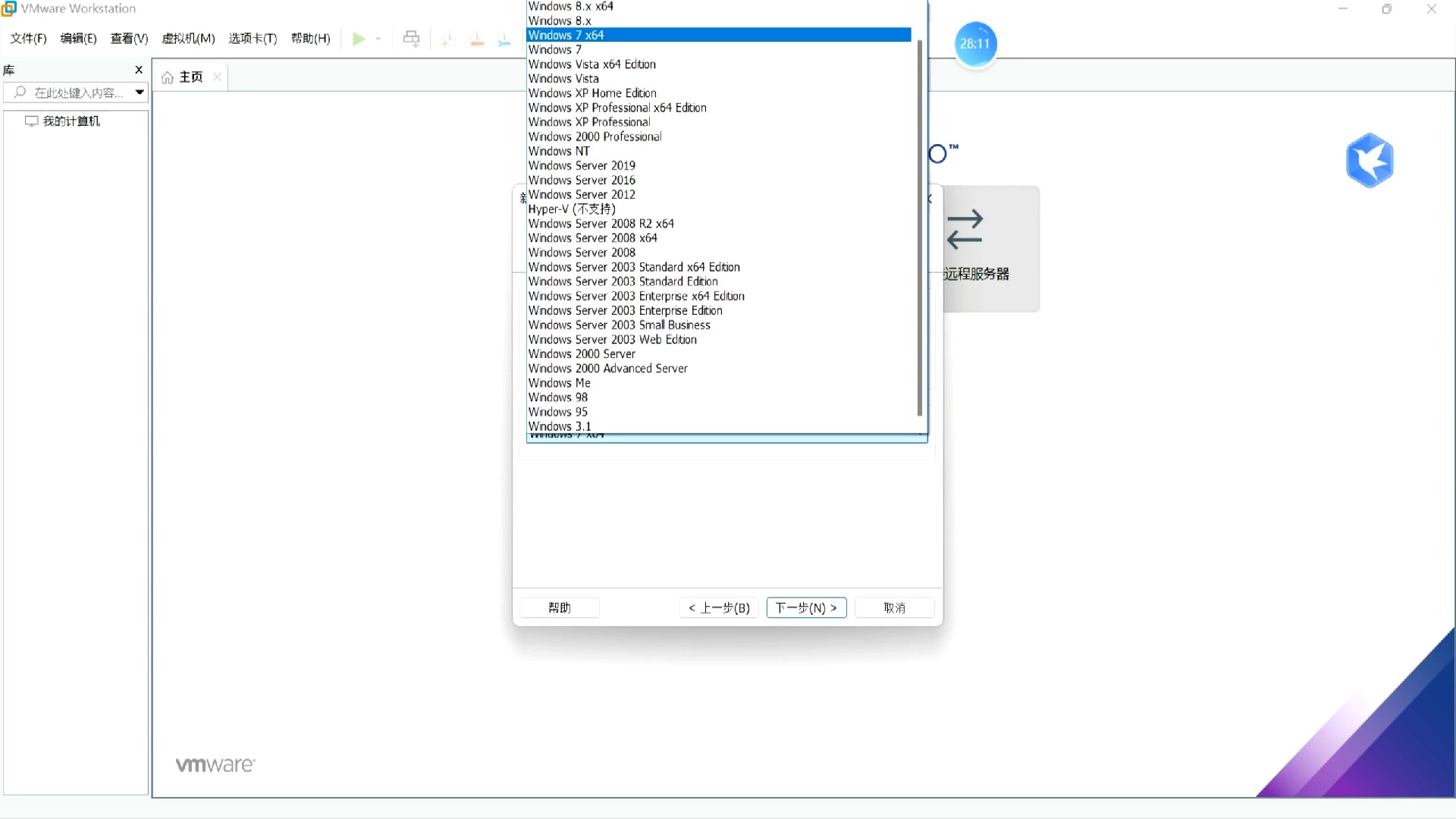Expand the library search filter dropdown arrow
This screenshot has width=1456, height=819.
tap(140, 93)
